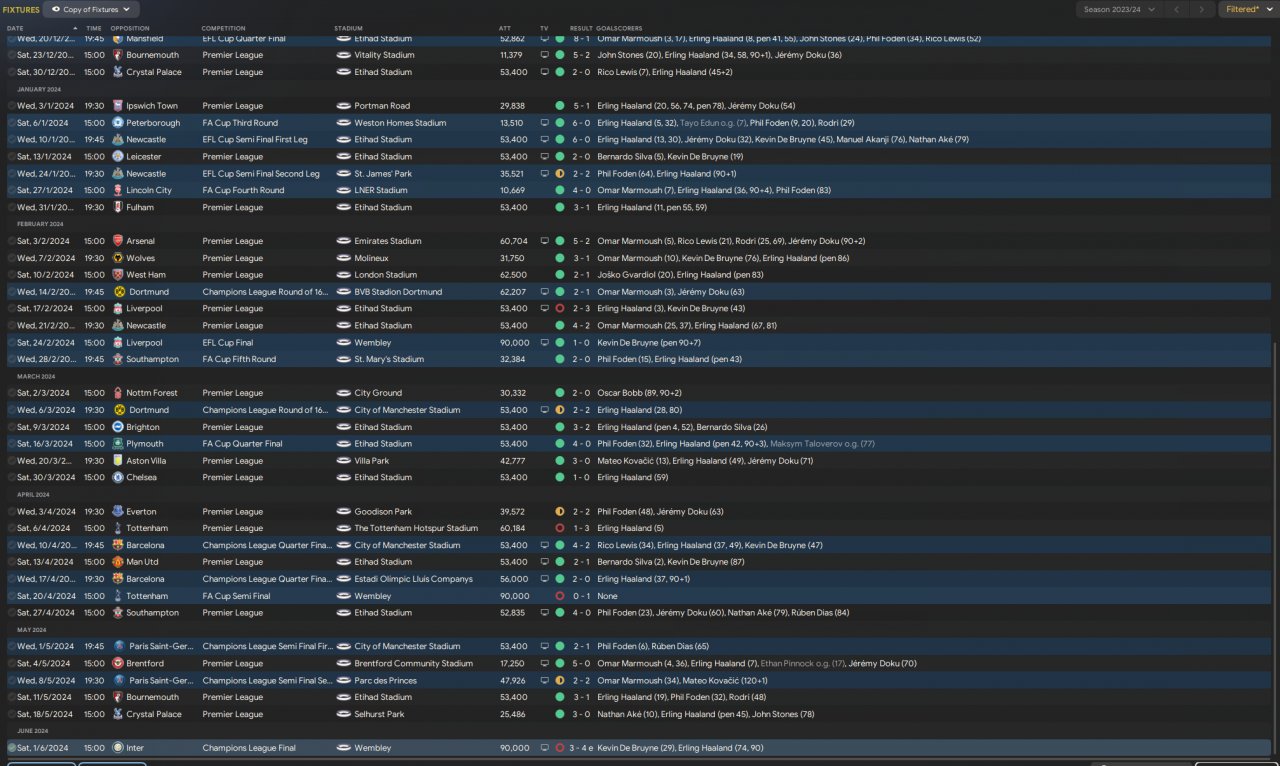Image resolution: width=1280 pixels, height=766 pixels.
Task: Click the vertical scrollbar of the fixtures list
Action: [x=1275, y=550]
